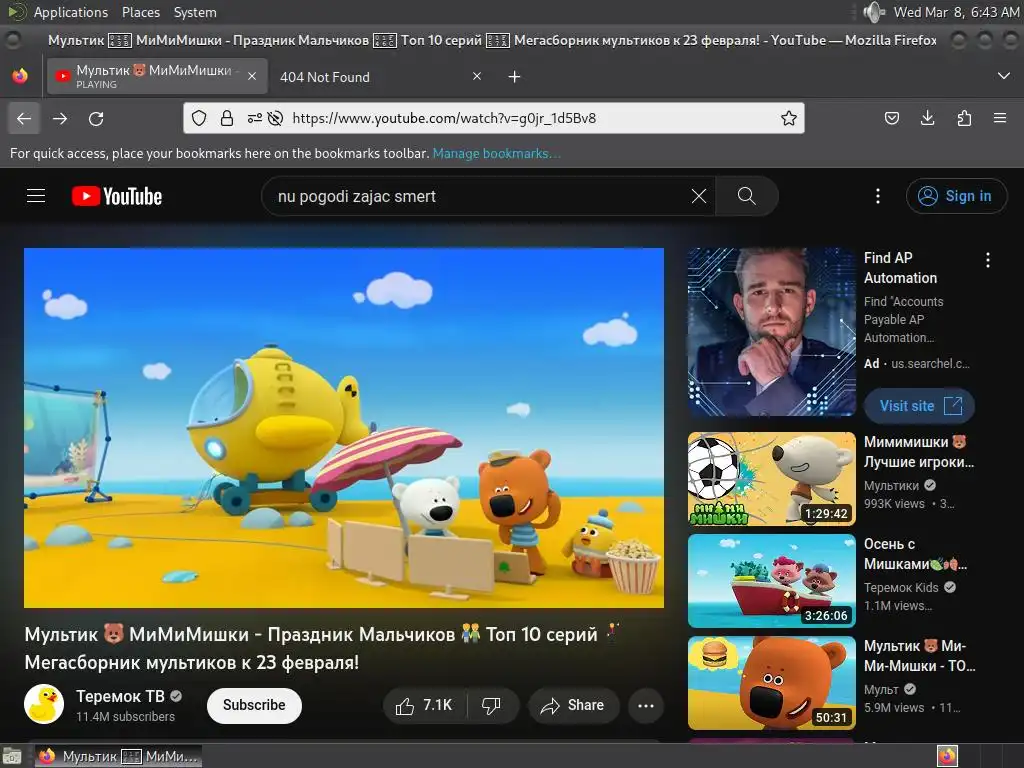Viewport: 1024px width, 768px height.
Task: Click the Firefox icon in the bottom panel tray
Action: pos(947,756)
